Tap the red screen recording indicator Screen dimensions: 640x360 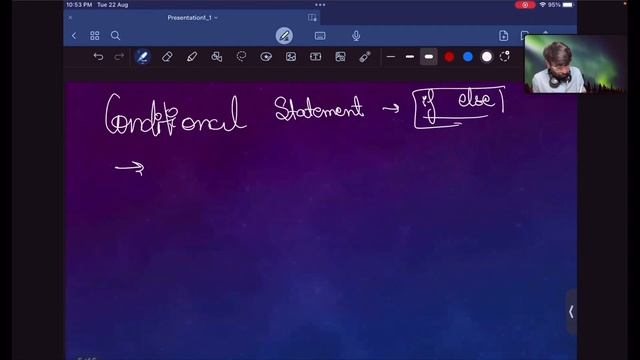click(x=525, y=5)
